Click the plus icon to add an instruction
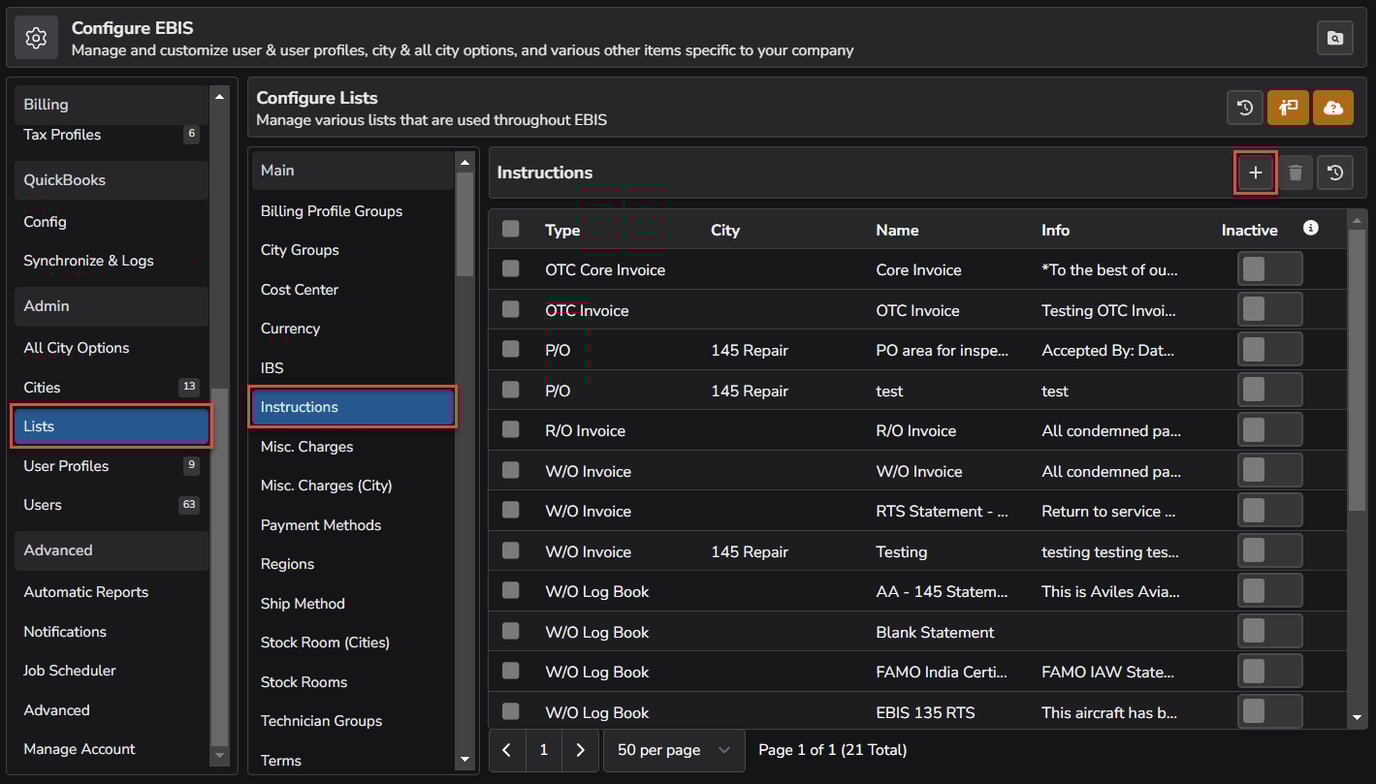 pyautogui.click(x=1255, y=173)
